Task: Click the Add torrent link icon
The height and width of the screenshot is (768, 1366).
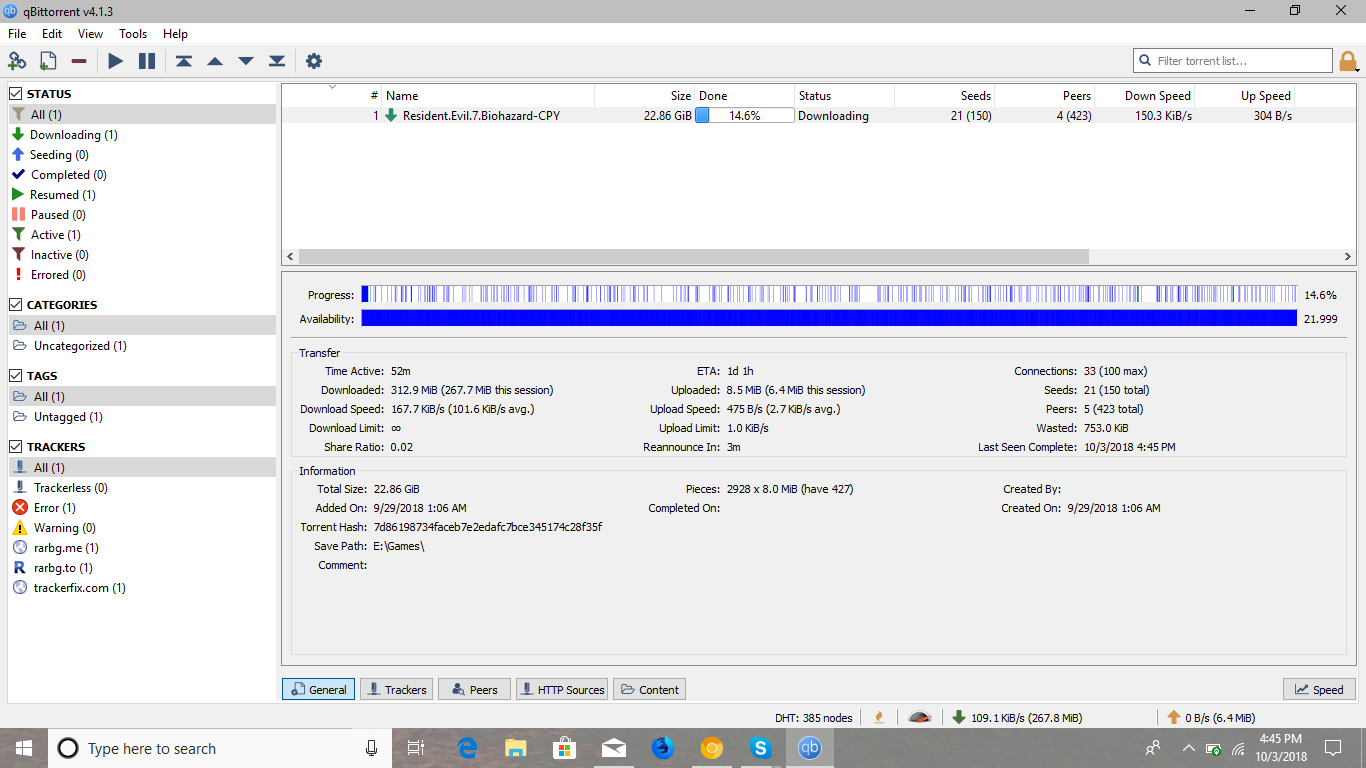Action: 17,61
